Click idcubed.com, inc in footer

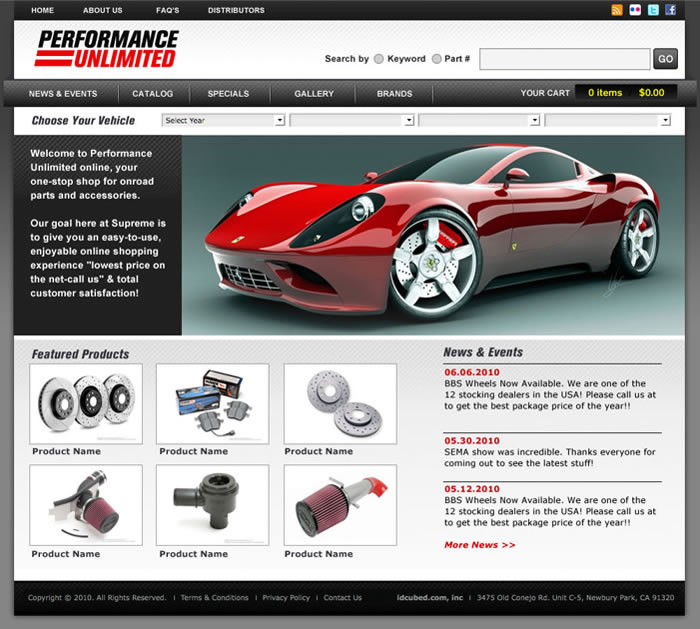430,597
